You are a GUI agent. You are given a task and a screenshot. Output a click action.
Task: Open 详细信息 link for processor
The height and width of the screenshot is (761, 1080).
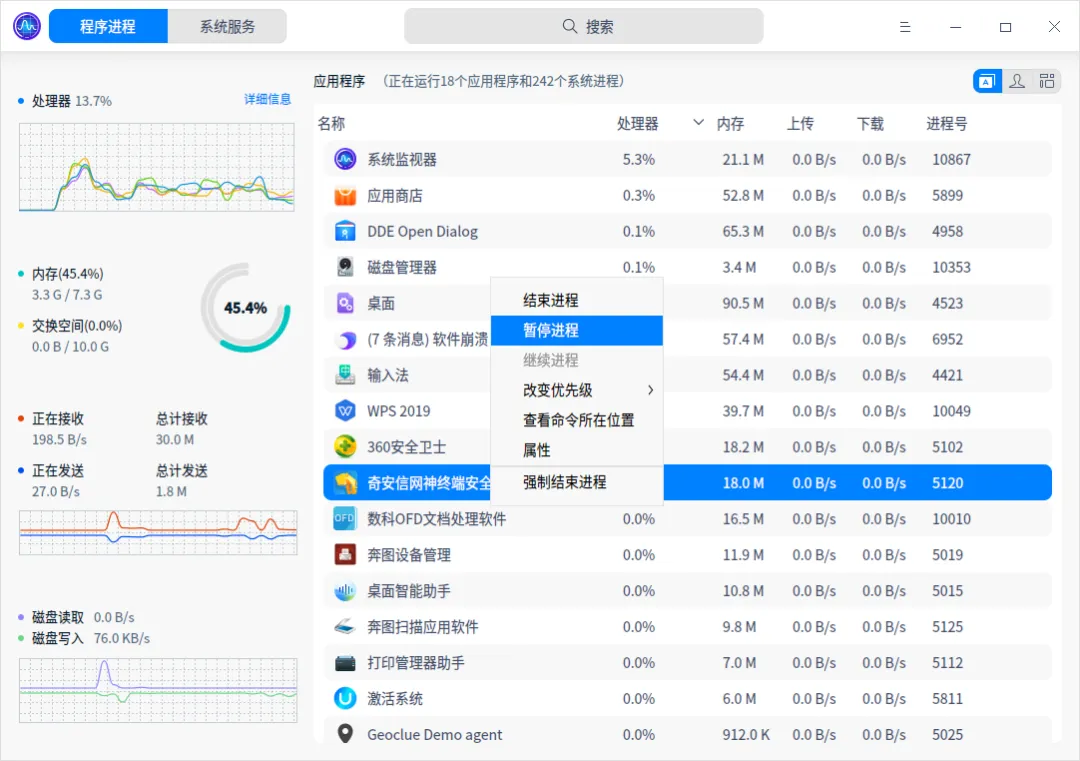pyautogui.click(x=268, y=99)
